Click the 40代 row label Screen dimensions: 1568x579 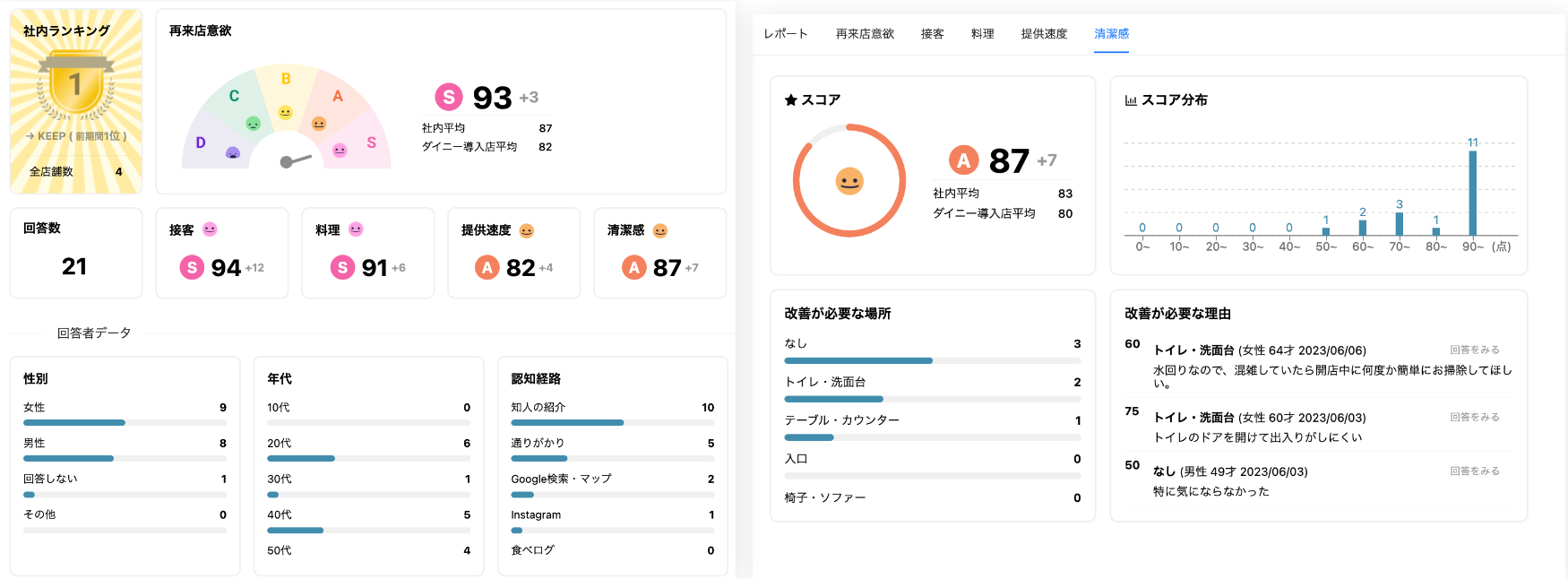click(x=279, y=514)
